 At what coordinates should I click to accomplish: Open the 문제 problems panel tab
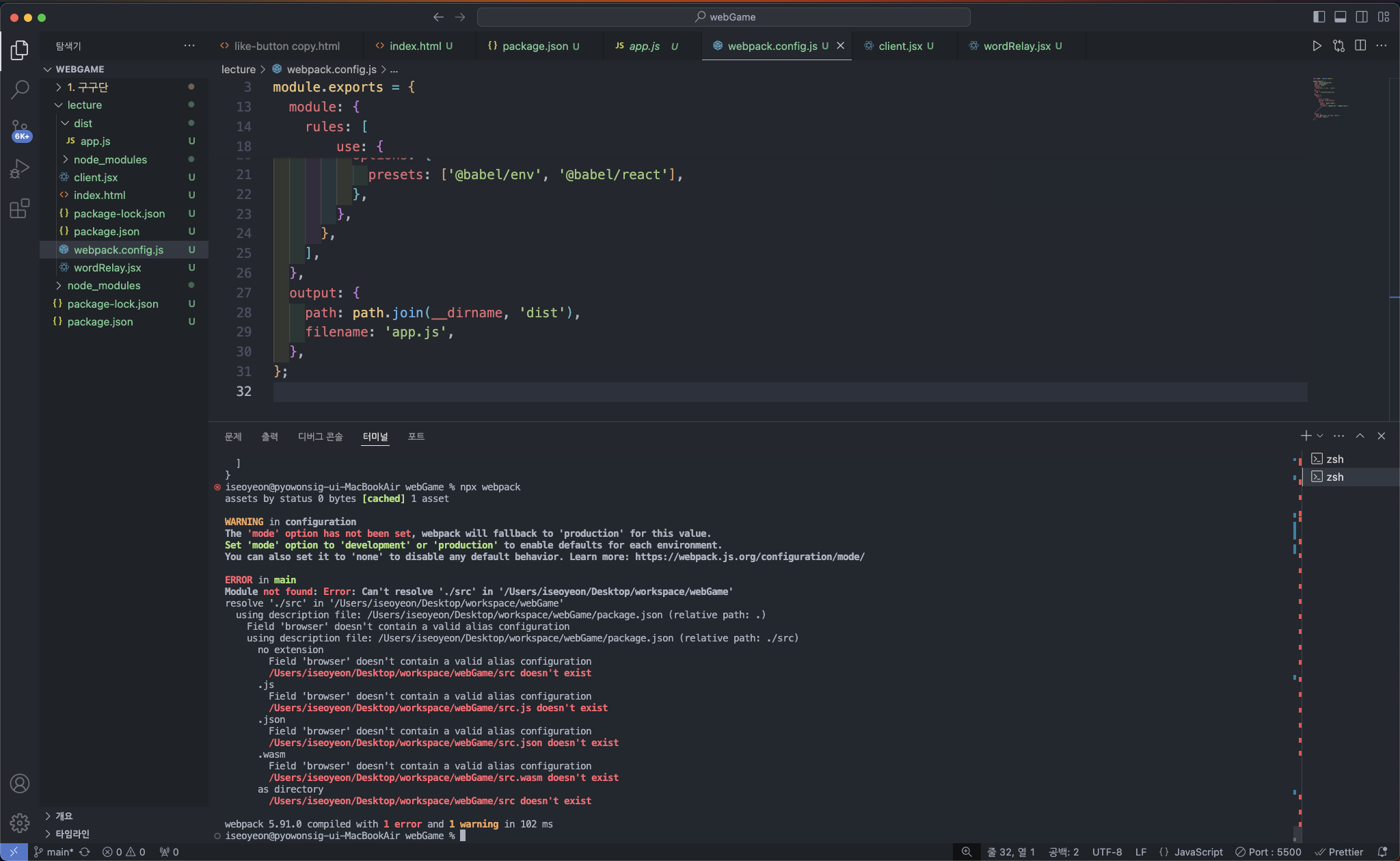[x=233, y=436]
